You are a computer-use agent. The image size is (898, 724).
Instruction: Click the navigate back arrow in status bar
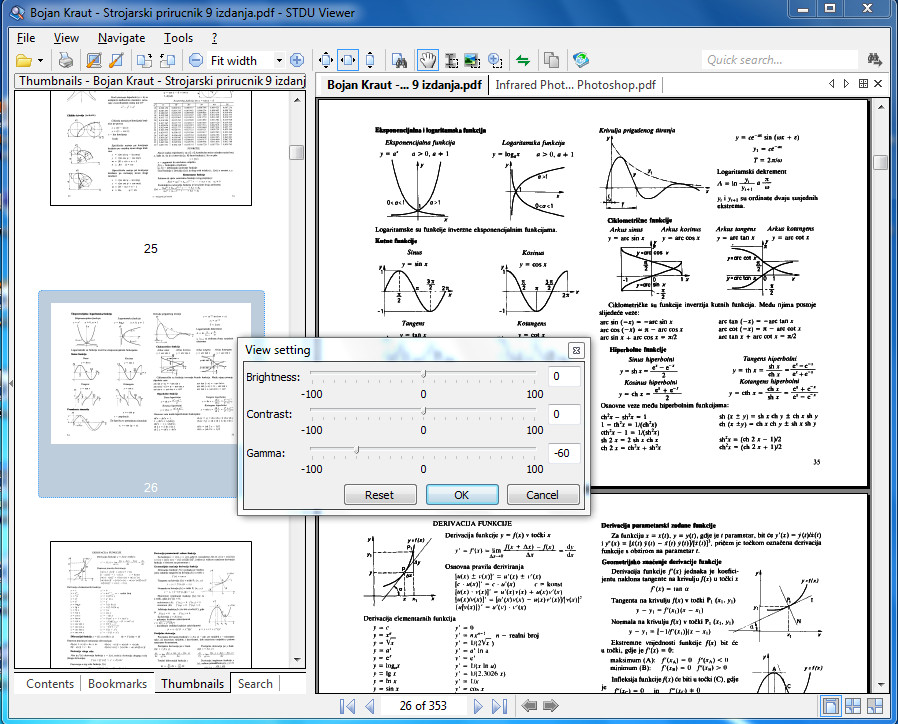528,707
